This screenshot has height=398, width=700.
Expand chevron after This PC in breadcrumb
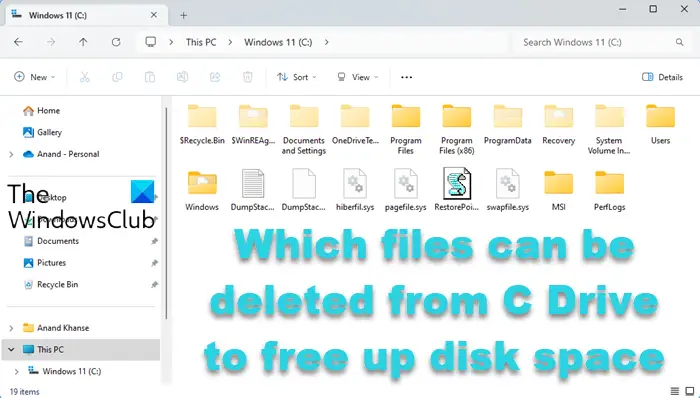(x=230, y=42)
